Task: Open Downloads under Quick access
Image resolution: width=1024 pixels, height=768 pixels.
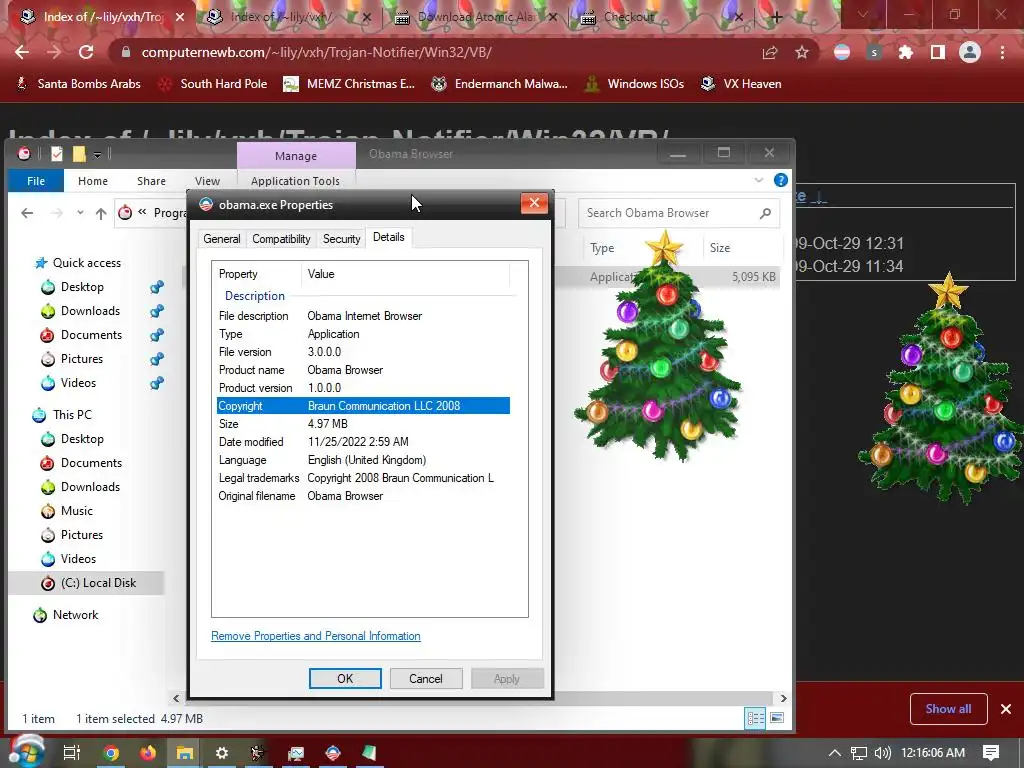Action: click(90, 311)
